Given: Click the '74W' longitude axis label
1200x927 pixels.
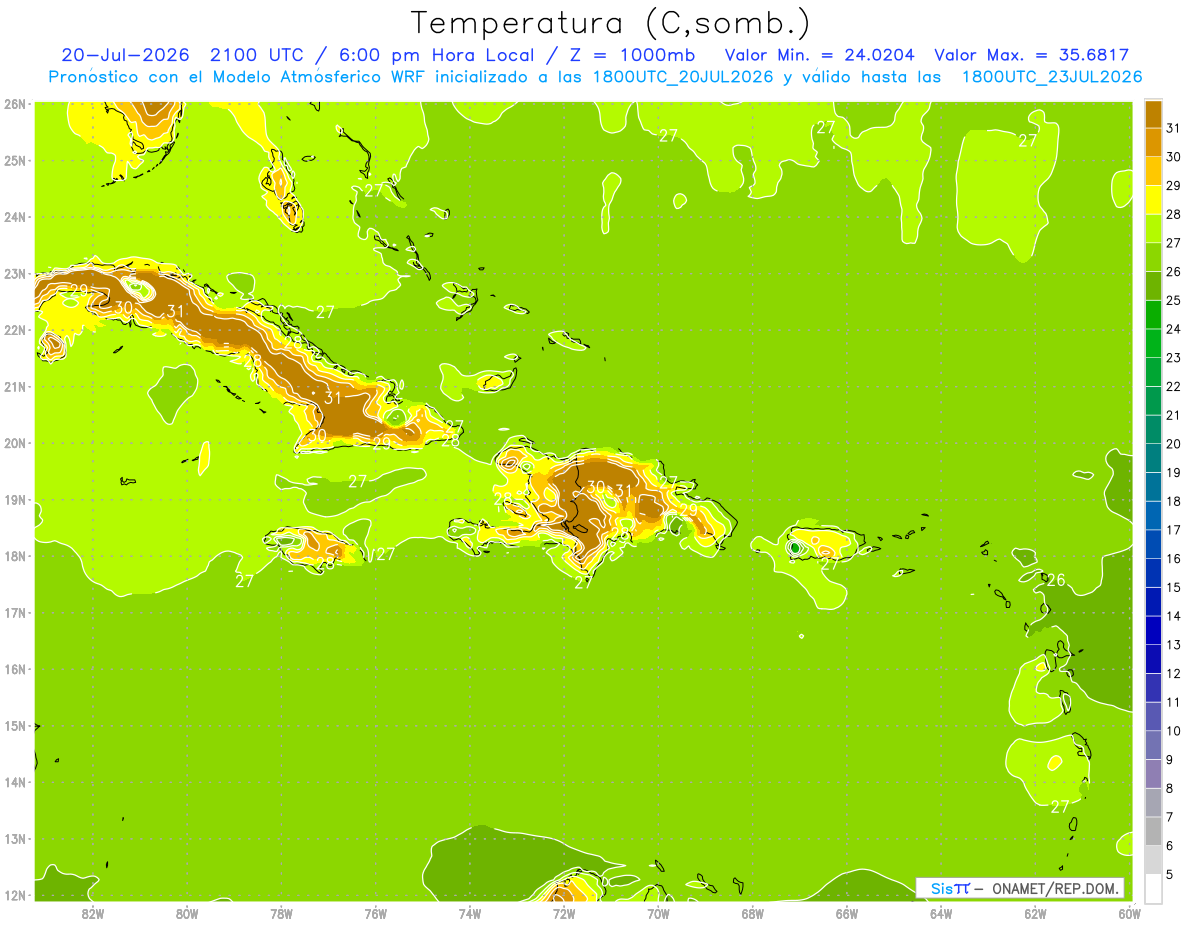Looking at the screenshot, I should click(470, 912).
